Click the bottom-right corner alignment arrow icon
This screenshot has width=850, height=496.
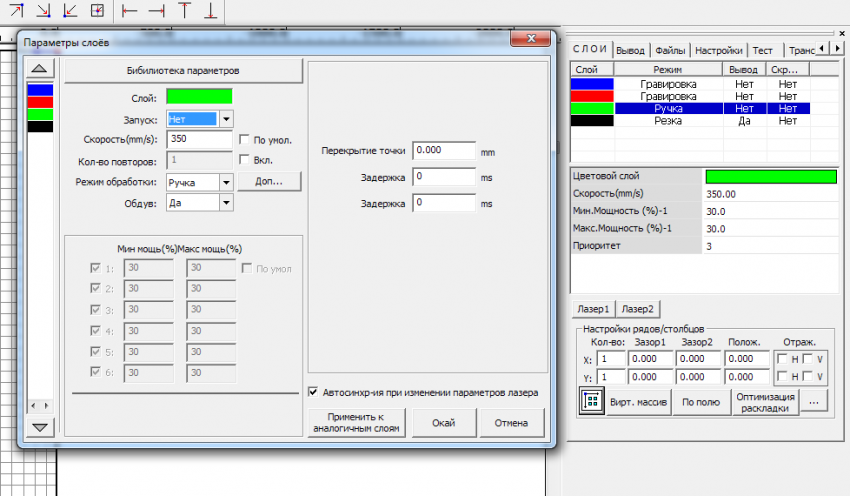pos(43,11)
